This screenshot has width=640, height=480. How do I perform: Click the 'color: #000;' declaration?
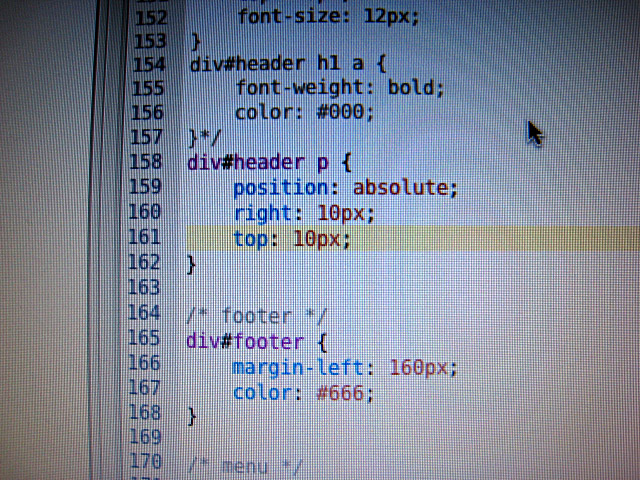tap(304, 112)
